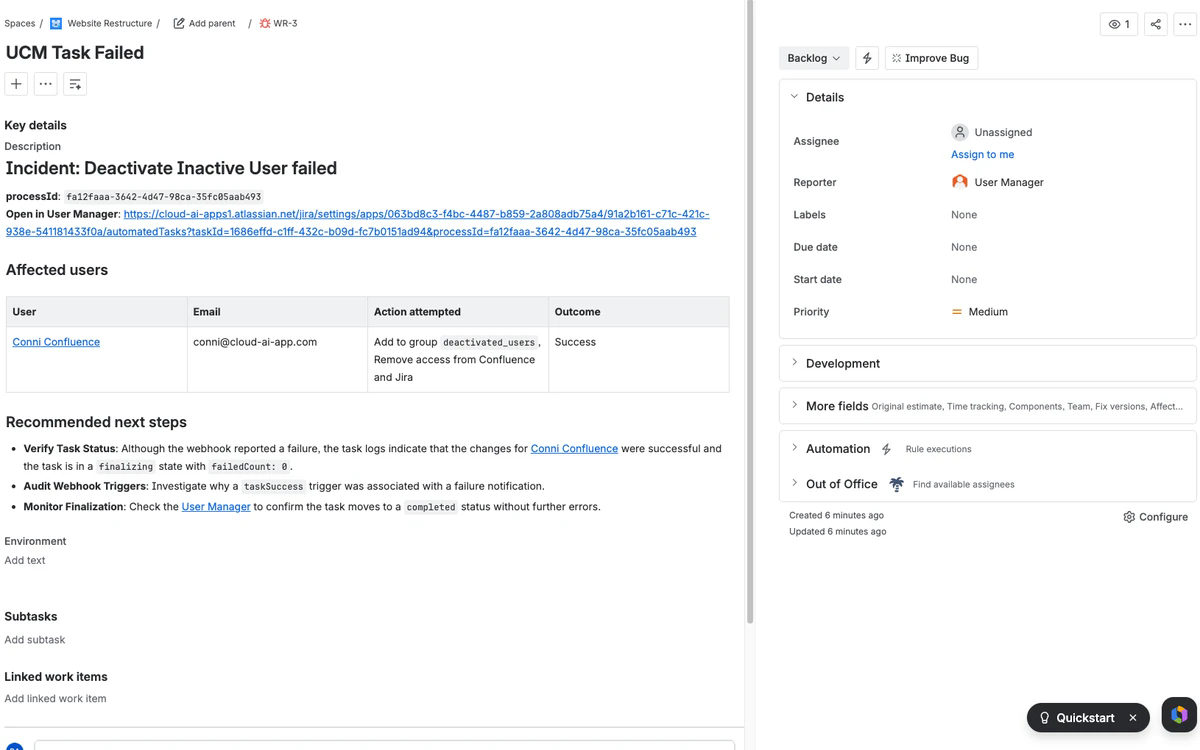
Task: Click the Improve Bug button
Action: tap(931, 58)
